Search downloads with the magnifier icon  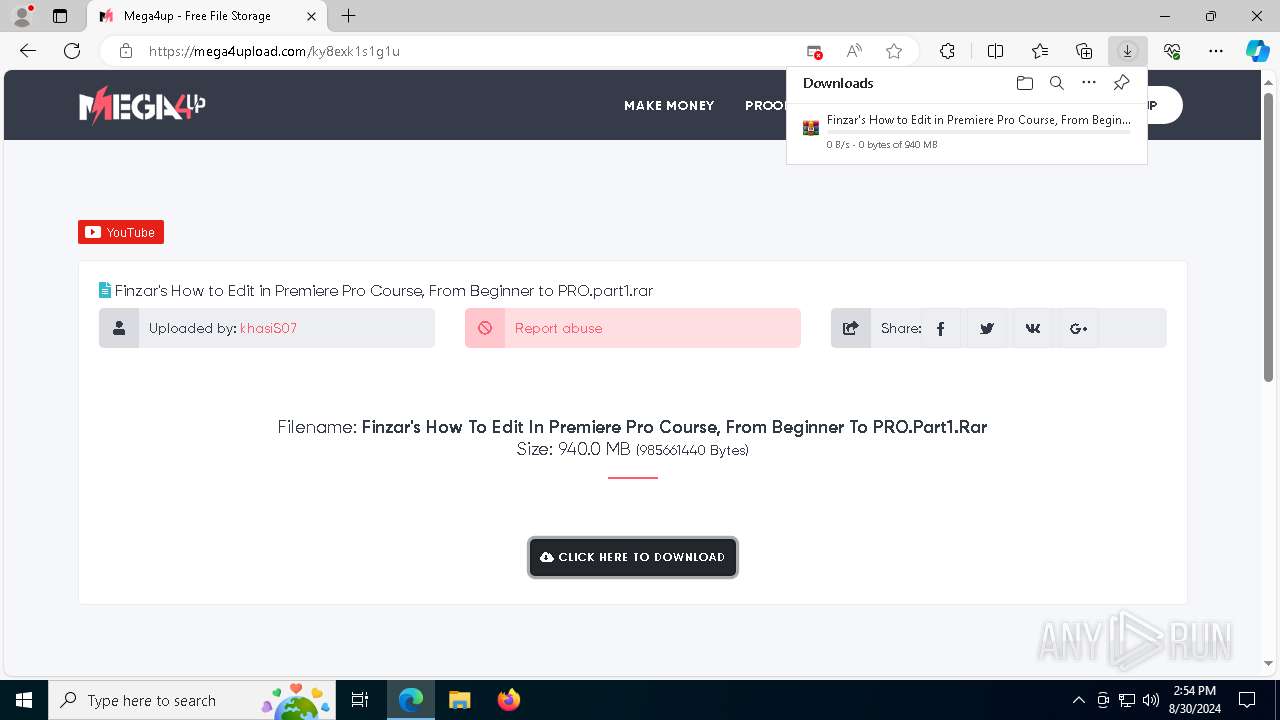pyautogui.click(x=1056, y=83)
